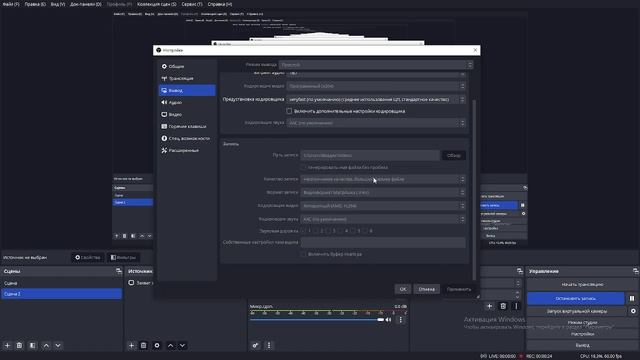This screenshot has height=360, width=640.
Task: Mute the microphone speaker icon
Action: (x=389, y=320)
